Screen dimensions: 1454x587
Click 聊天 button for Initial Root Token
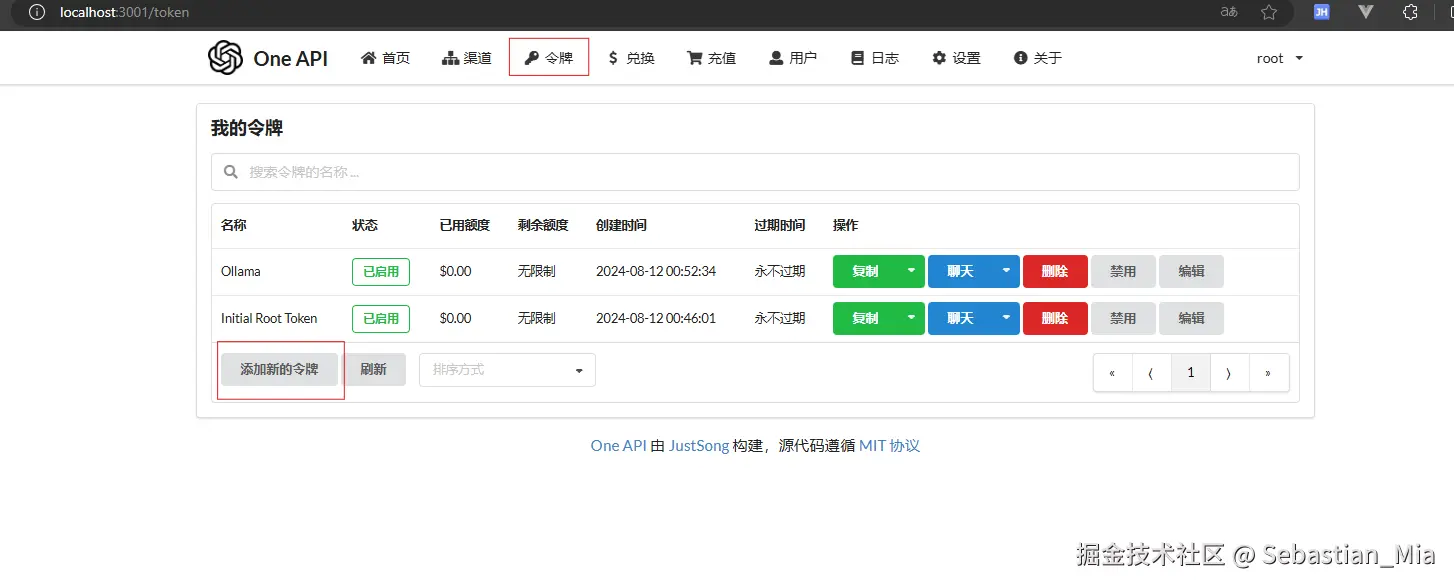click(960, 318)
